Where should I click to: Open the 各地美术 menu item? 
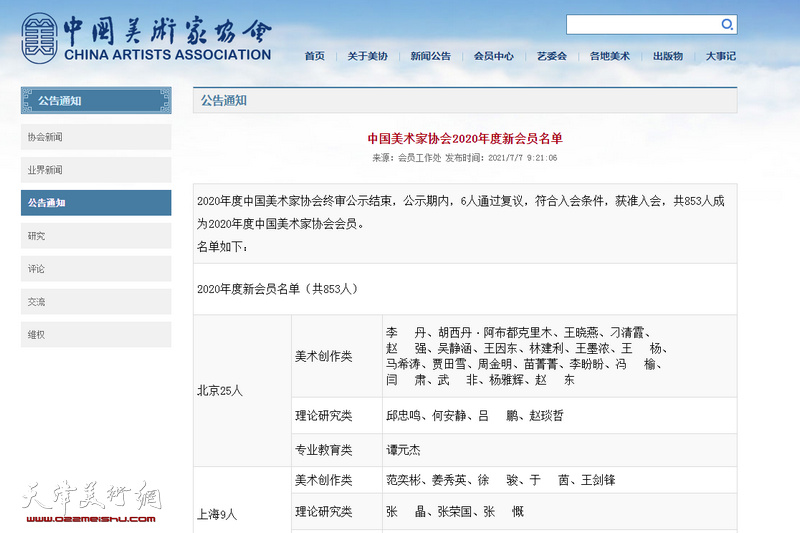(610, 56)
